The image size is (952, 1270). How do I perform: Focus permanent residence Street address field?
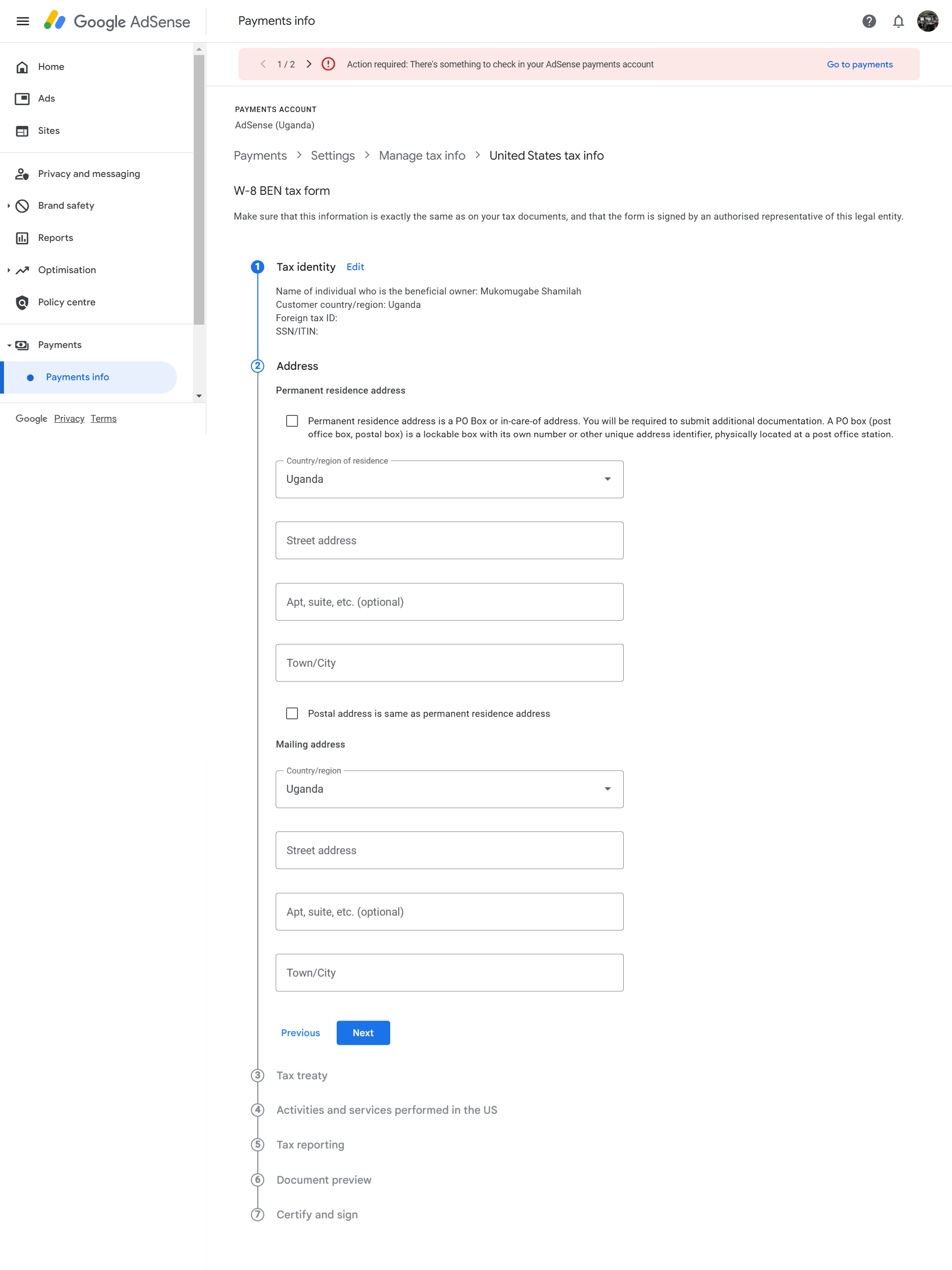click(x=450, y=540)
